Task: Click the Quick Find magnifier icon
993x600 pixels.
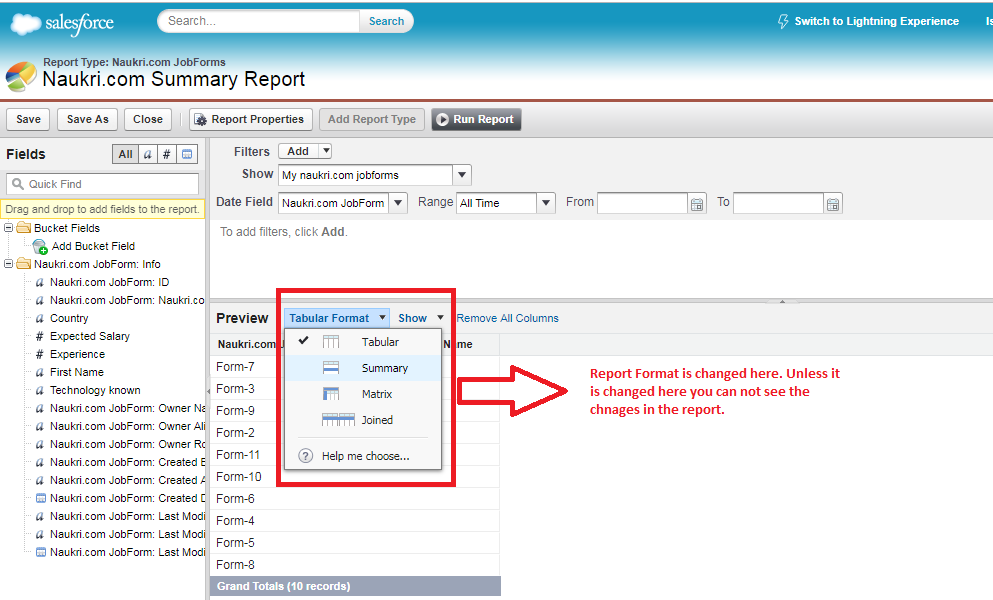Action: coord(18,184)
